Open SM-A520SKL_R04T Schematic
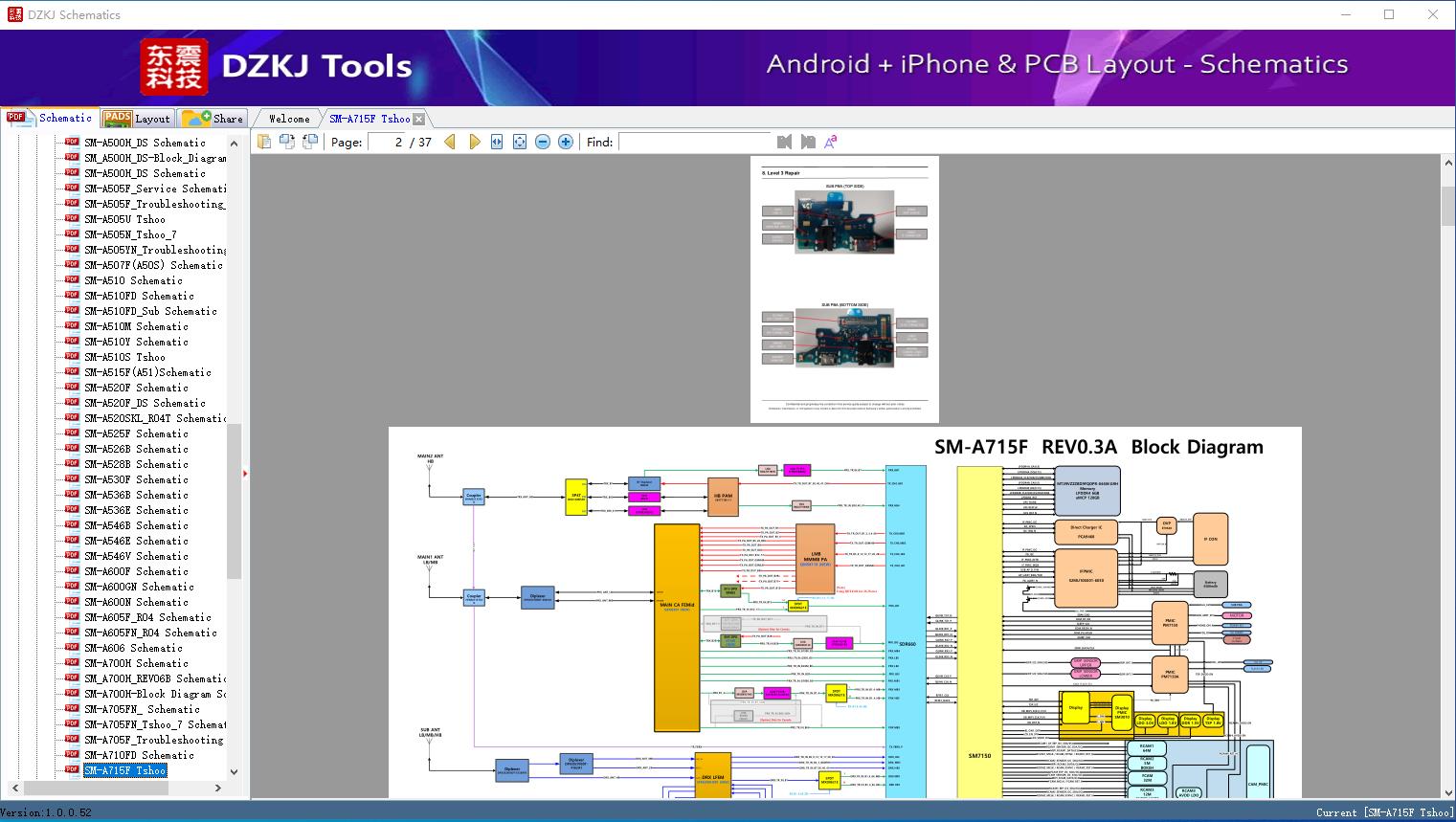This screenshot has width=1456, height=822. [155, 418]
